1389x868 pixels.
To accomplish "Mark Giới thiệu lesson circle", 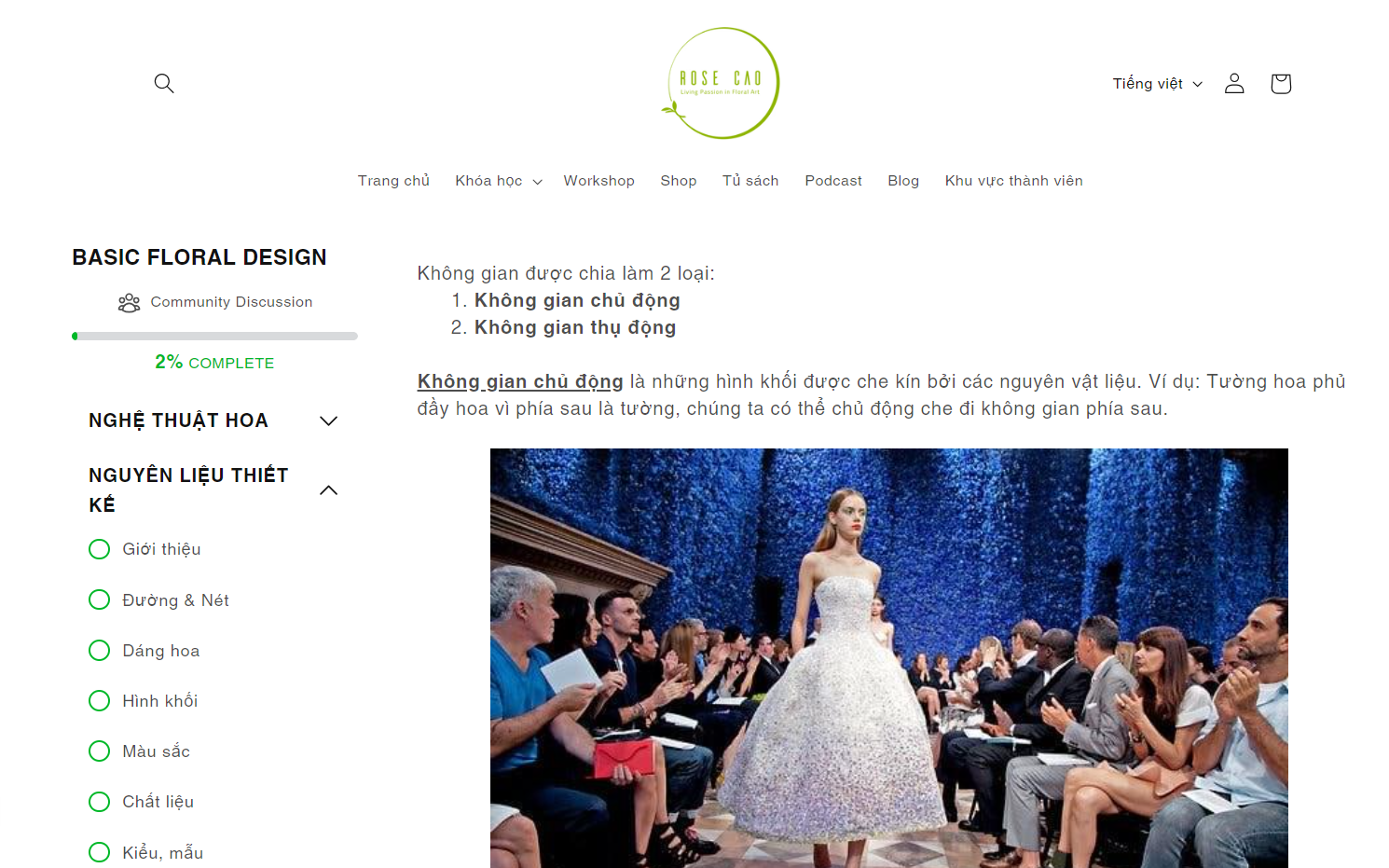I will point(100,549).
